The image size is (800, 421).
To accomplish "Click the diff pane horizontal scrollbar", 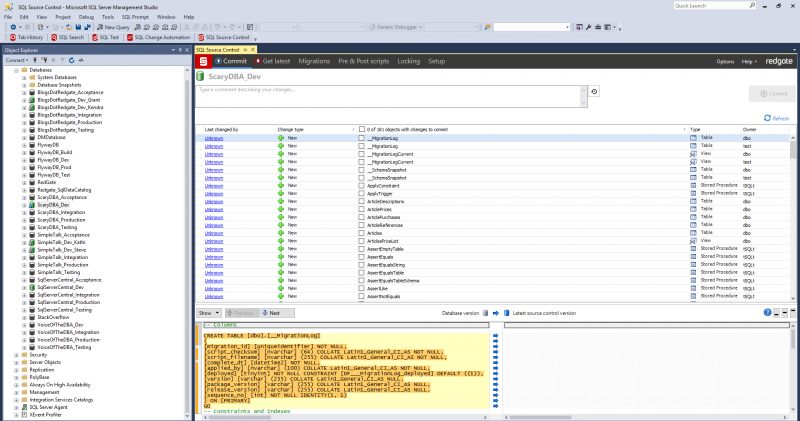I will (345, 417).
